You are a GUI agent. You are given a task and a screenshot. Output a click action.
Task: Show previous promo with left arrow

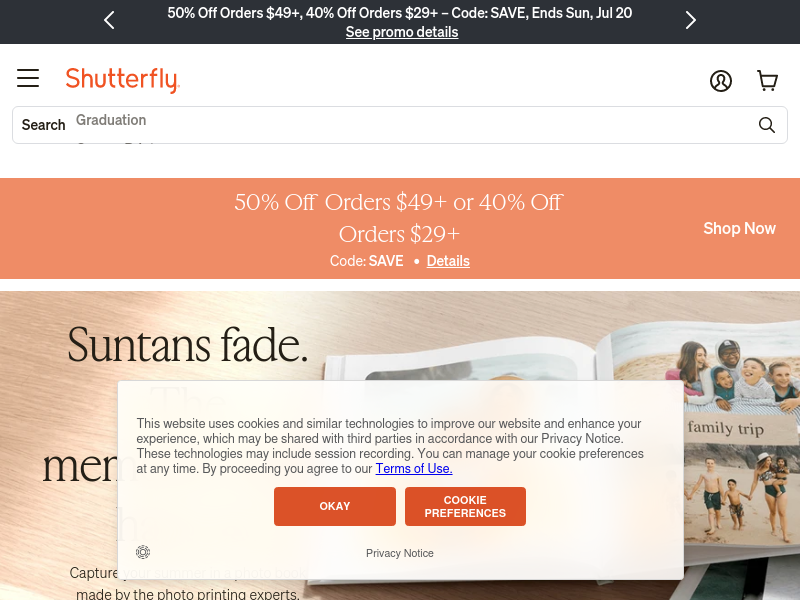click(x=109, y=20)
